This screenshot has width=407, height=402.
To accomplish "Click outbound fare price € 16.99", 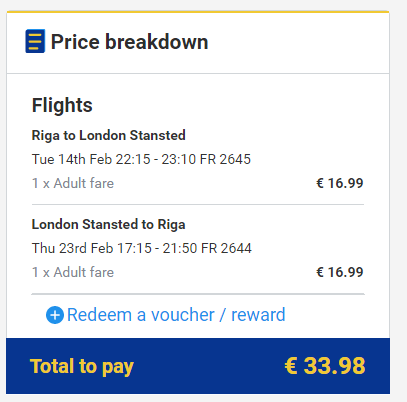I will pos(340,183).
